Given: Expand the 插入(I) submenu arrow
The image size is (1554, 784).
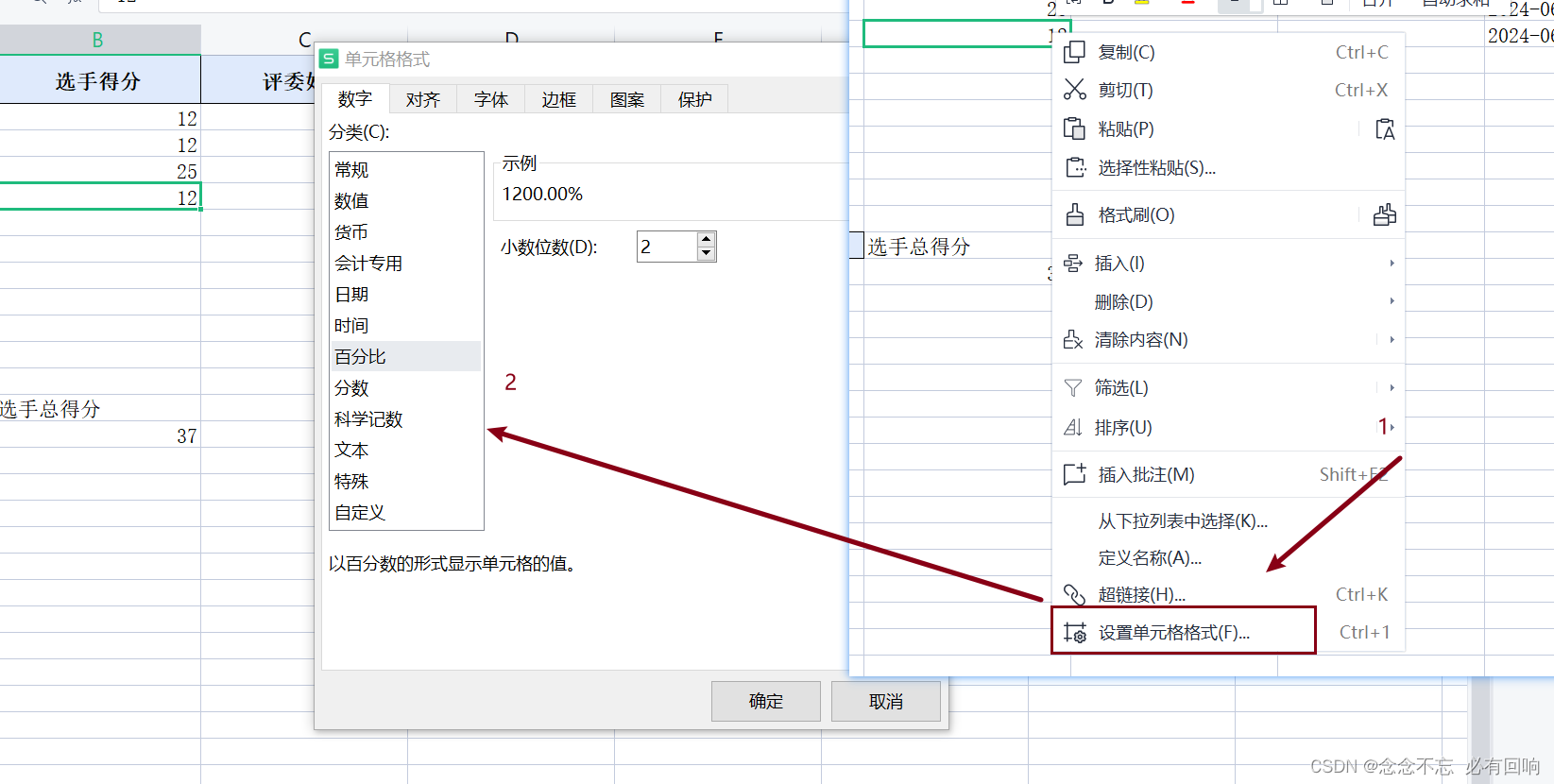Looking at the screenshot, I should tap(1392, 263).
